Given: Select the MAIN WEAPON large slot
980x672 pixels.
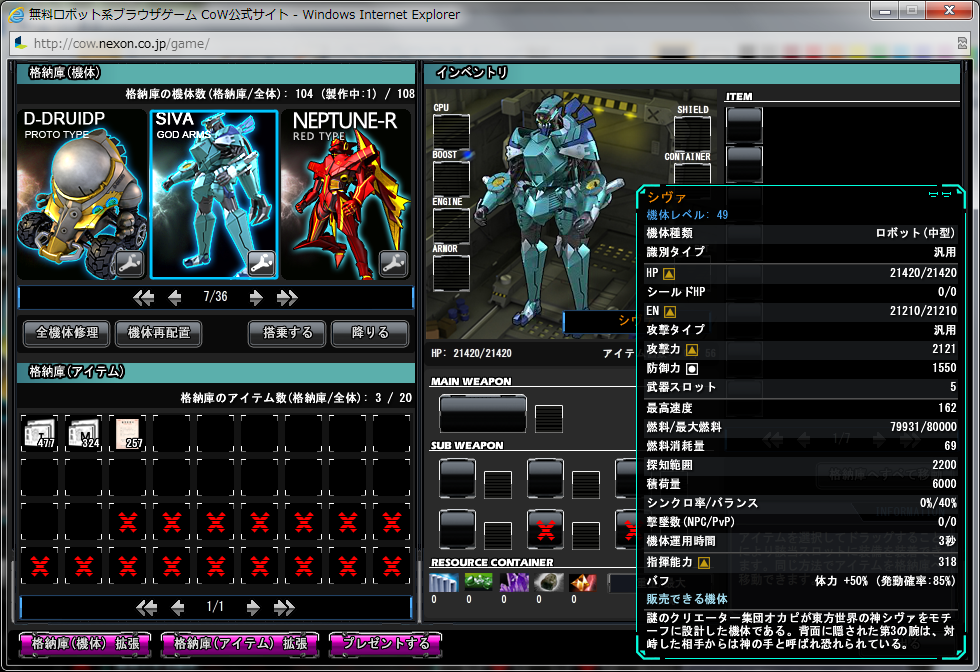Looking at the screenshot, I should (483, 414).
